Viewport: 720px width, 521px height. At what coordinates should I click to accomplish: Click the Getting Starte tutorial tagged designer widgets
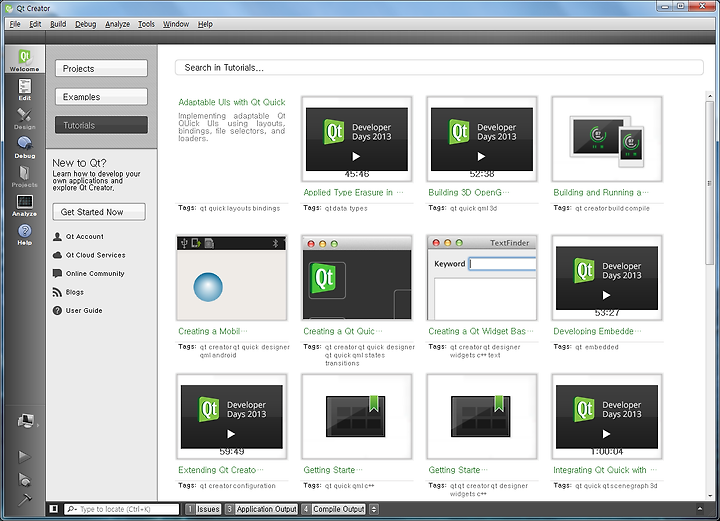pos(482,417)
